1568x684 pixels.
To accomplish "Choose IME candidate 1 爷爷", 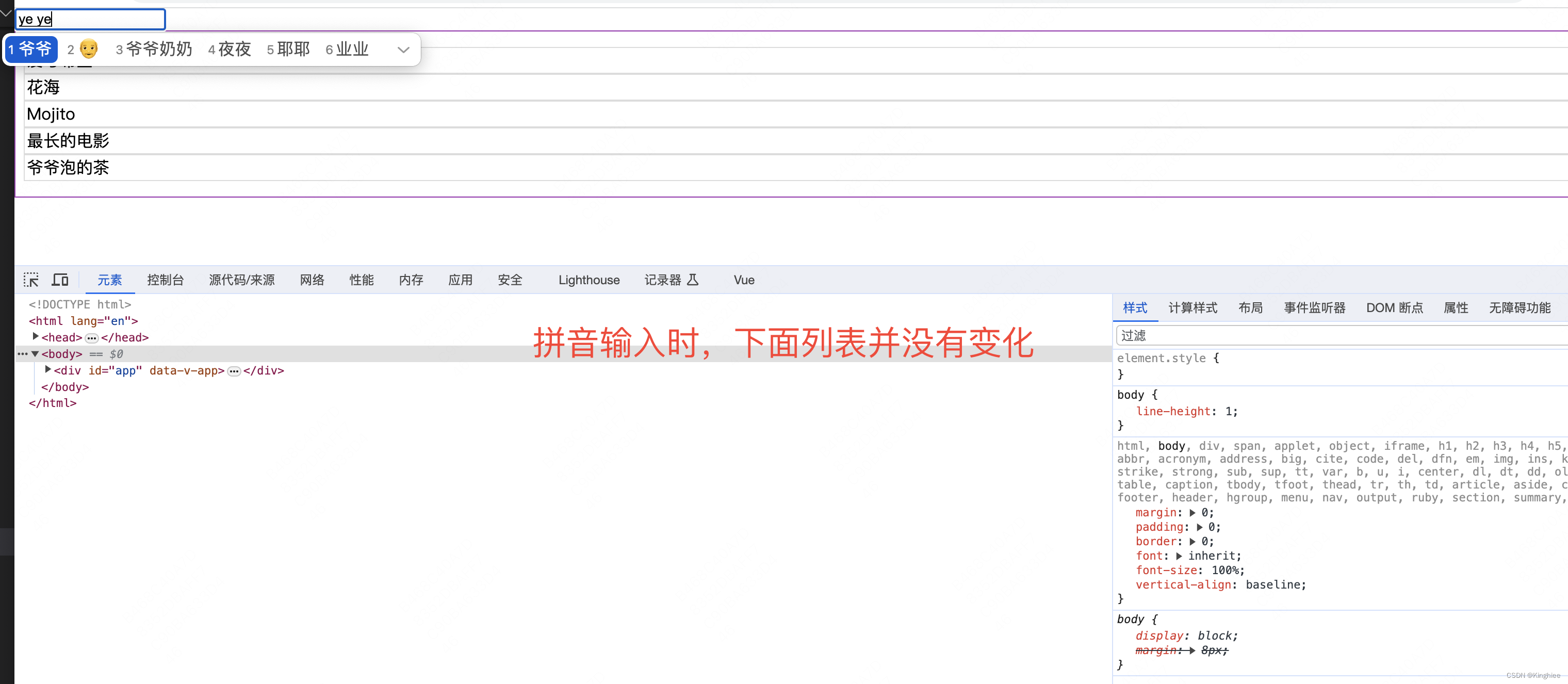I will (30, 50).
